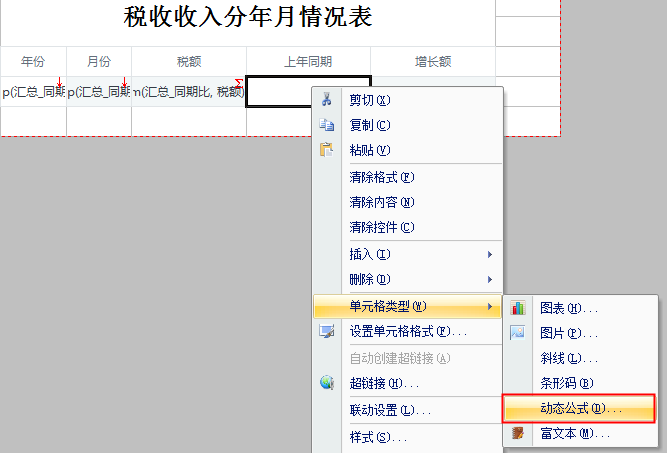The height and width of the screenshot is (453, 667).
Task: Select the formula cell under 月份
Action: [x=99, y=91]
